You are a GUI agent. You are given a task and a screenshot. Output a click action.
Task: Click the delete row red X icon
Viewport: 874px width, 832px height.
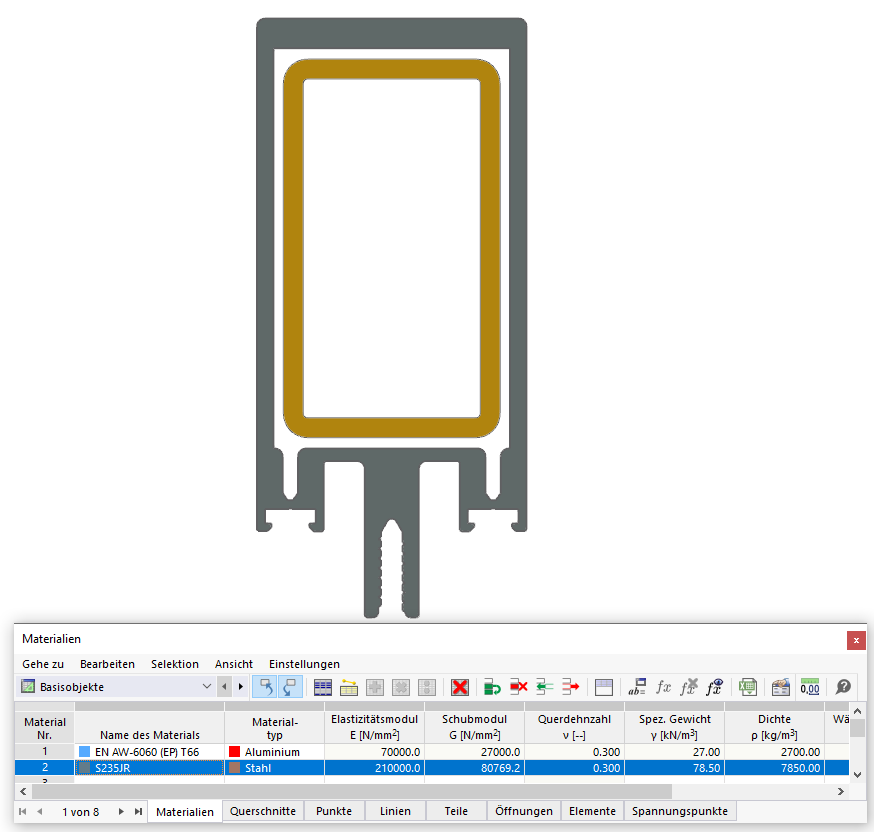(x=518, y=687)
